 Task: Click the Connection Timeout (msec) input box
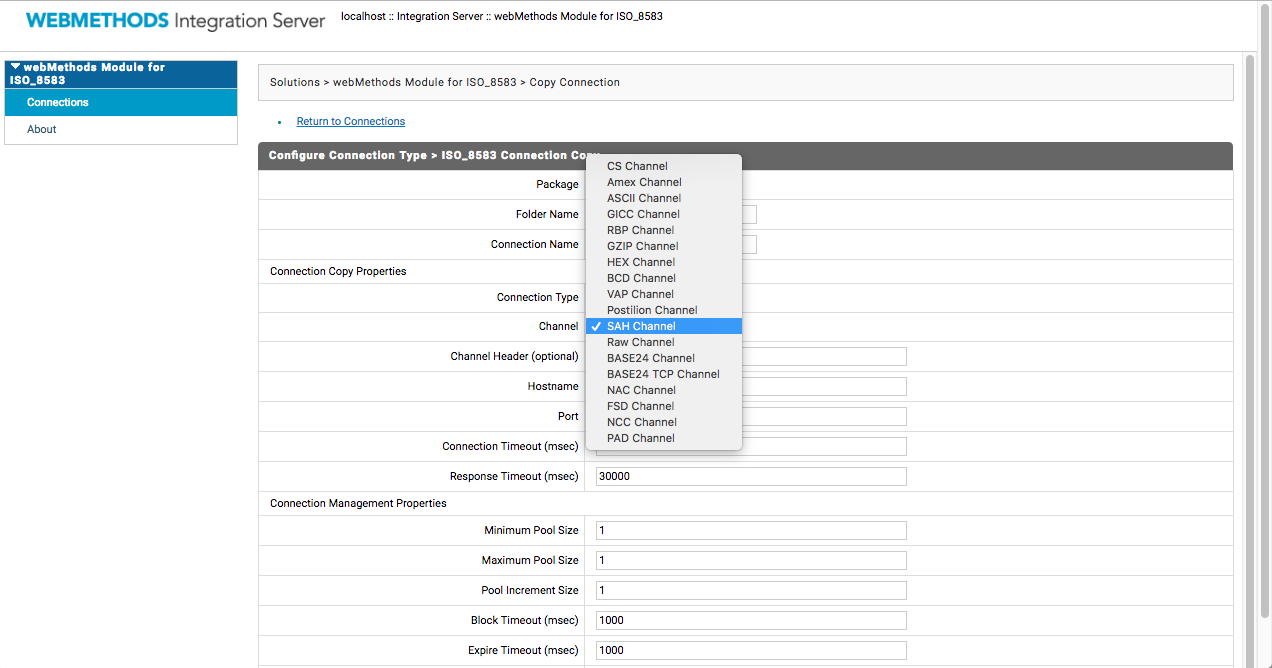pos(824,446)
